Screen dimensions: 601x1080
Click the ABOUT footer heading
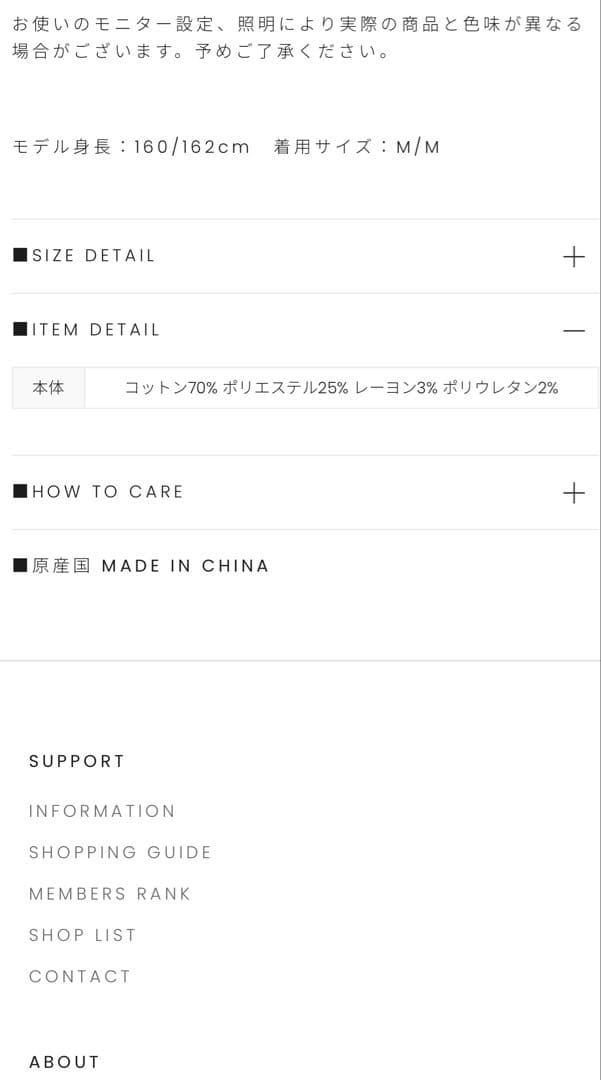[x=64, y=1062]
